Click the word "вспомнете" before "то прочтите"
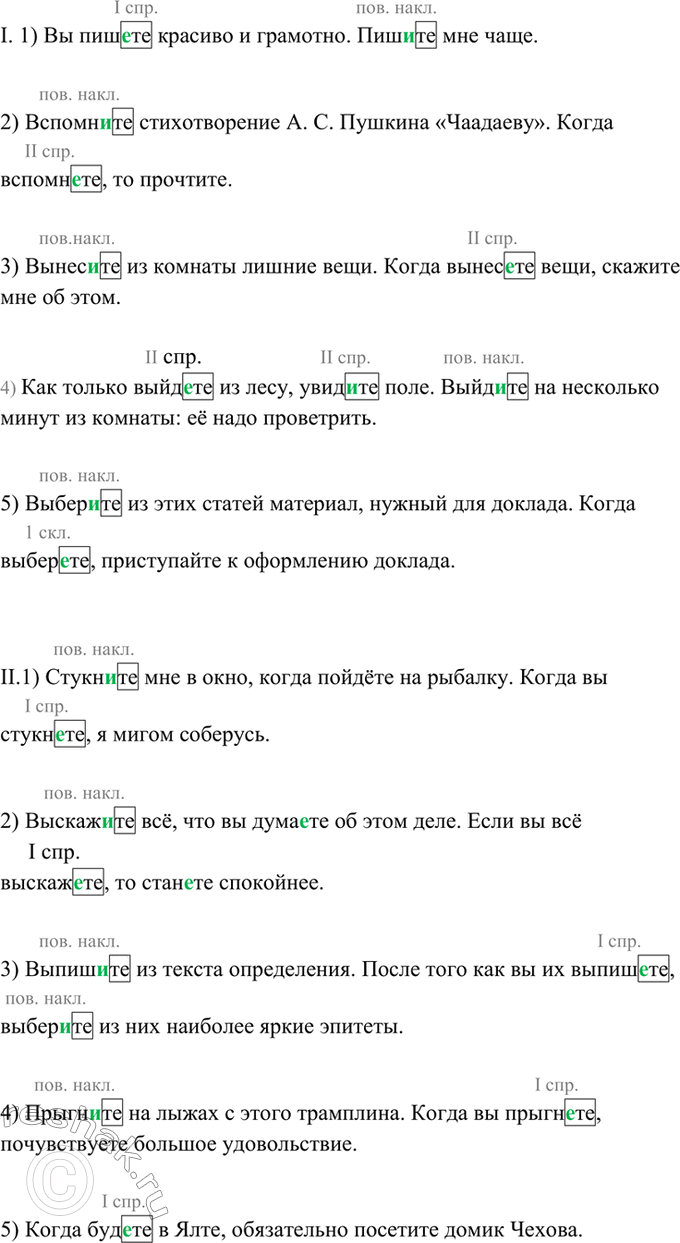This screenshot has width=680, height=1243. [51, 180]
